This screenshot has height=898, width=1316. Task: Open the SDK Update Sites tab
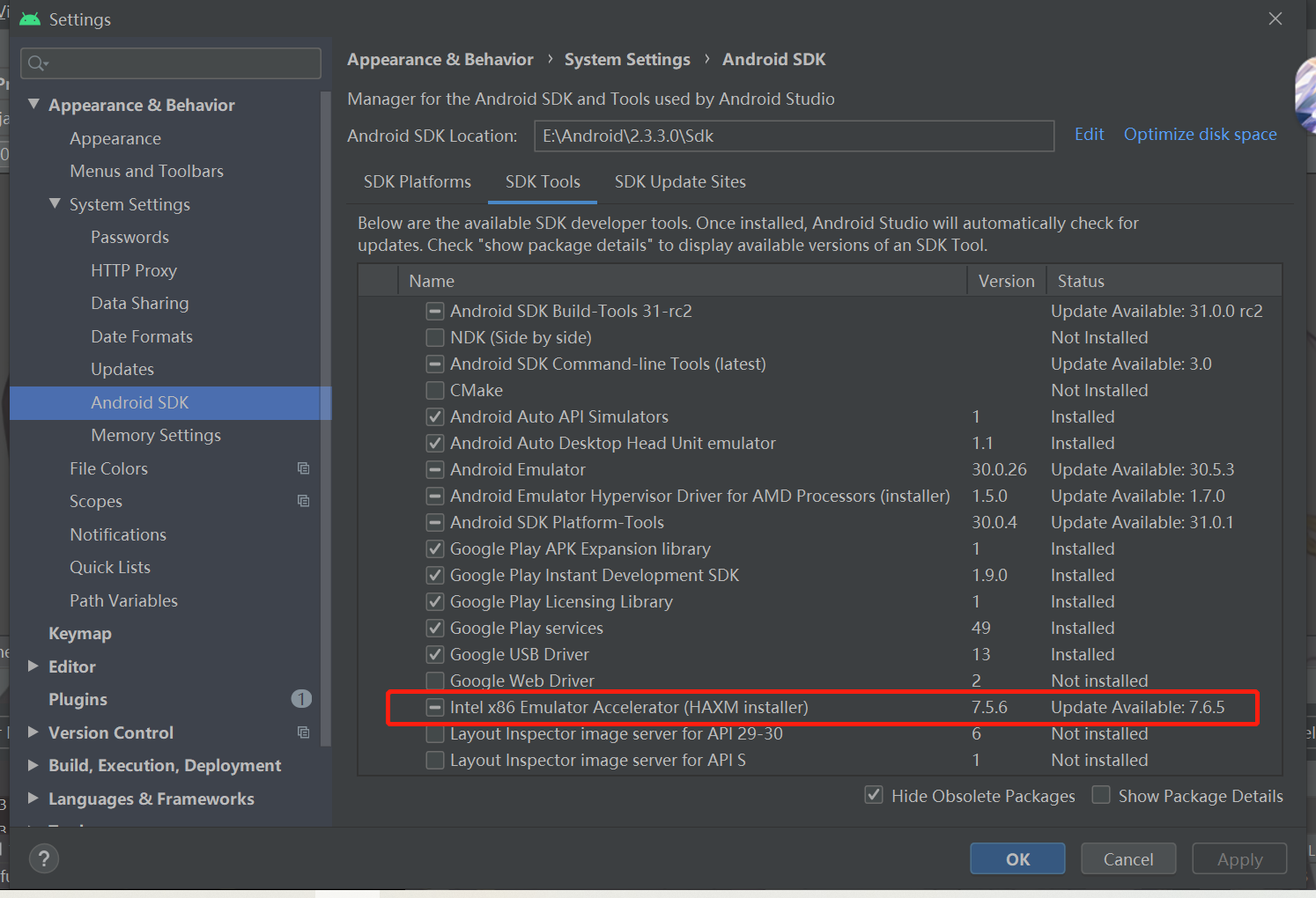pyautogui.click(x=680, y=181)
